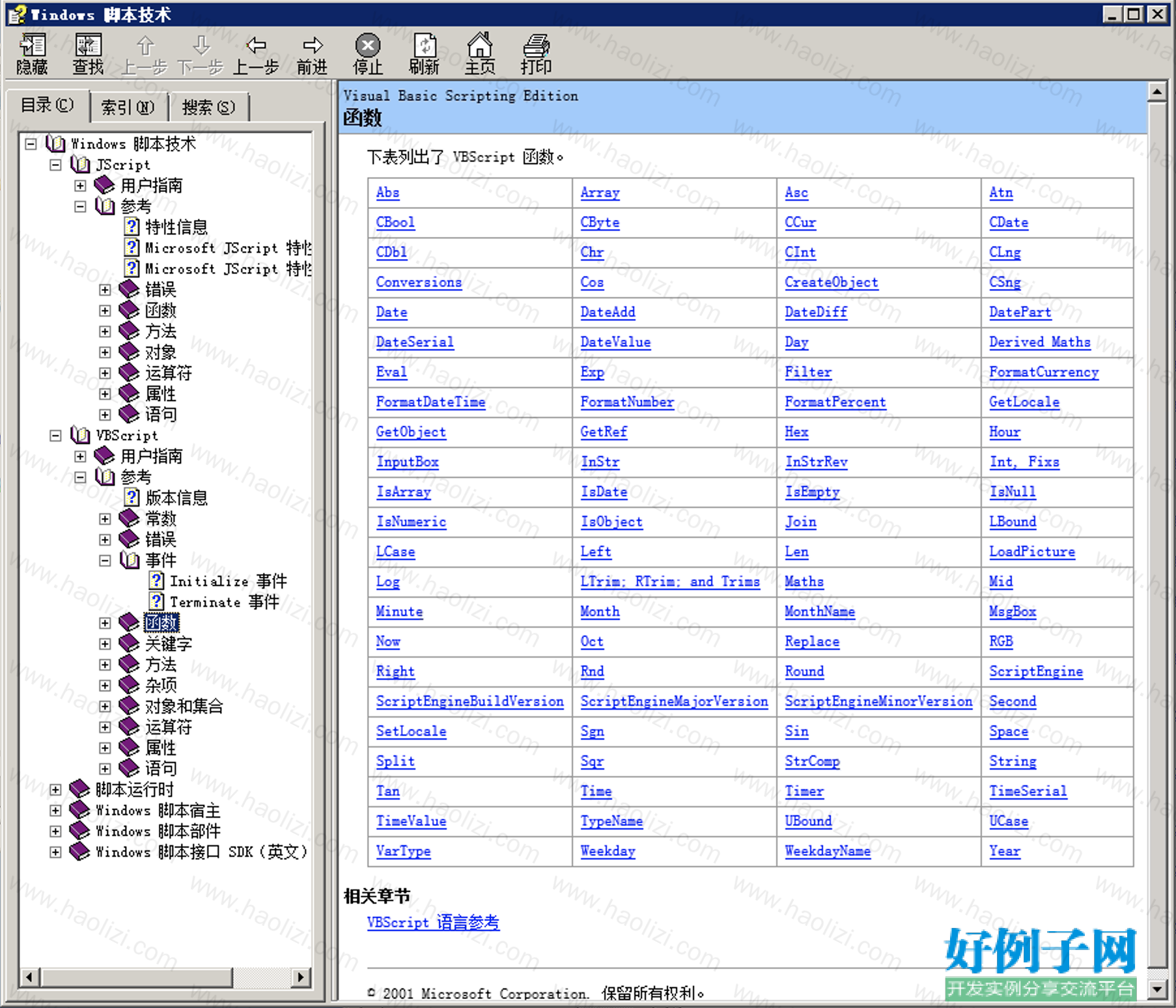This screenshot has width=1176, height=1008.
Task: Open the VBScript 语言参考 link
Action: coord(433,923)
